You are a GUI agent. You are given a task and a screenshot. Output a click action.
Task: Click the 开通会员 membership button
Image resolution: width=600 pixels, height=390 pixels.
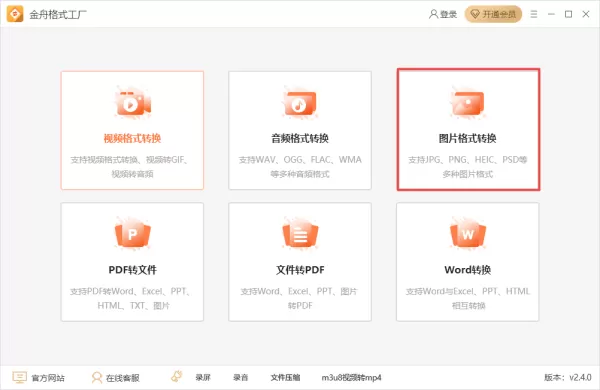(x=493, y=14)
